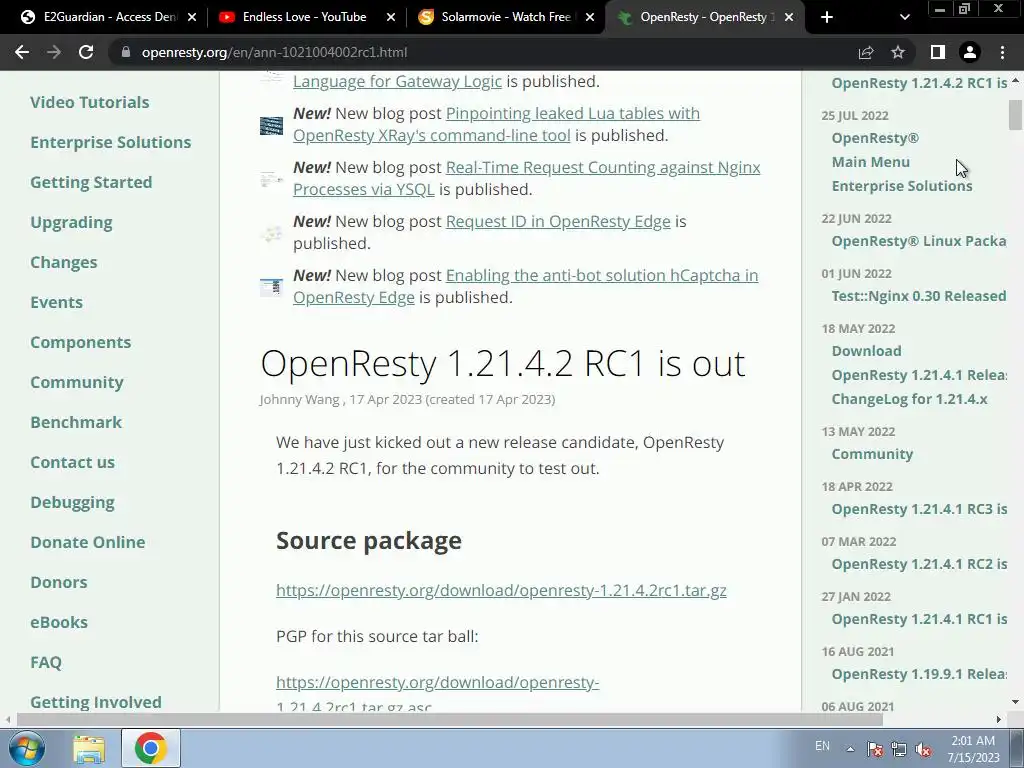This screenshot has width=1024, height=768.
Task: Open Changes sidebar link
Action: click(63, 263)
